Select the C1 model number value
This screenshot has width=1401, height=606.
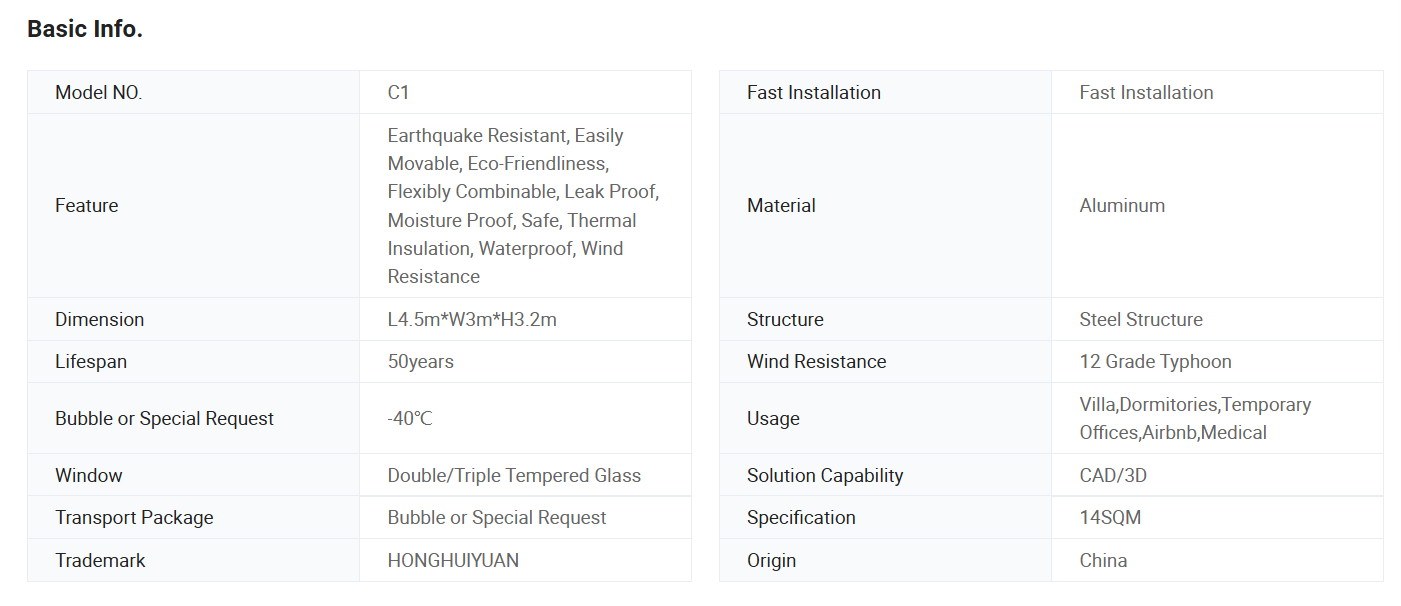399,92
